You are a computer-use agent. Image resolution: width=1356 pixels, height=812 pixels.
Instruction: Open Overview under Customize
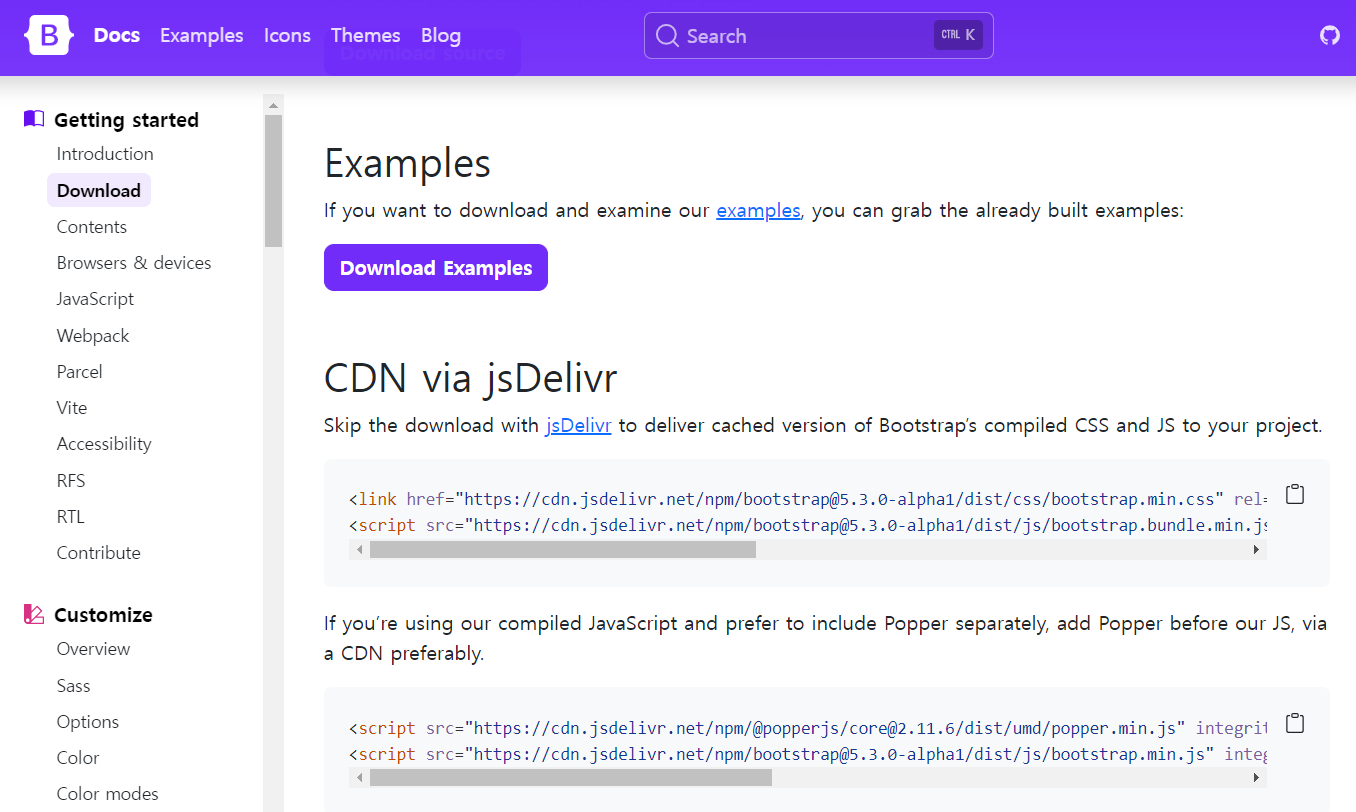94,649
